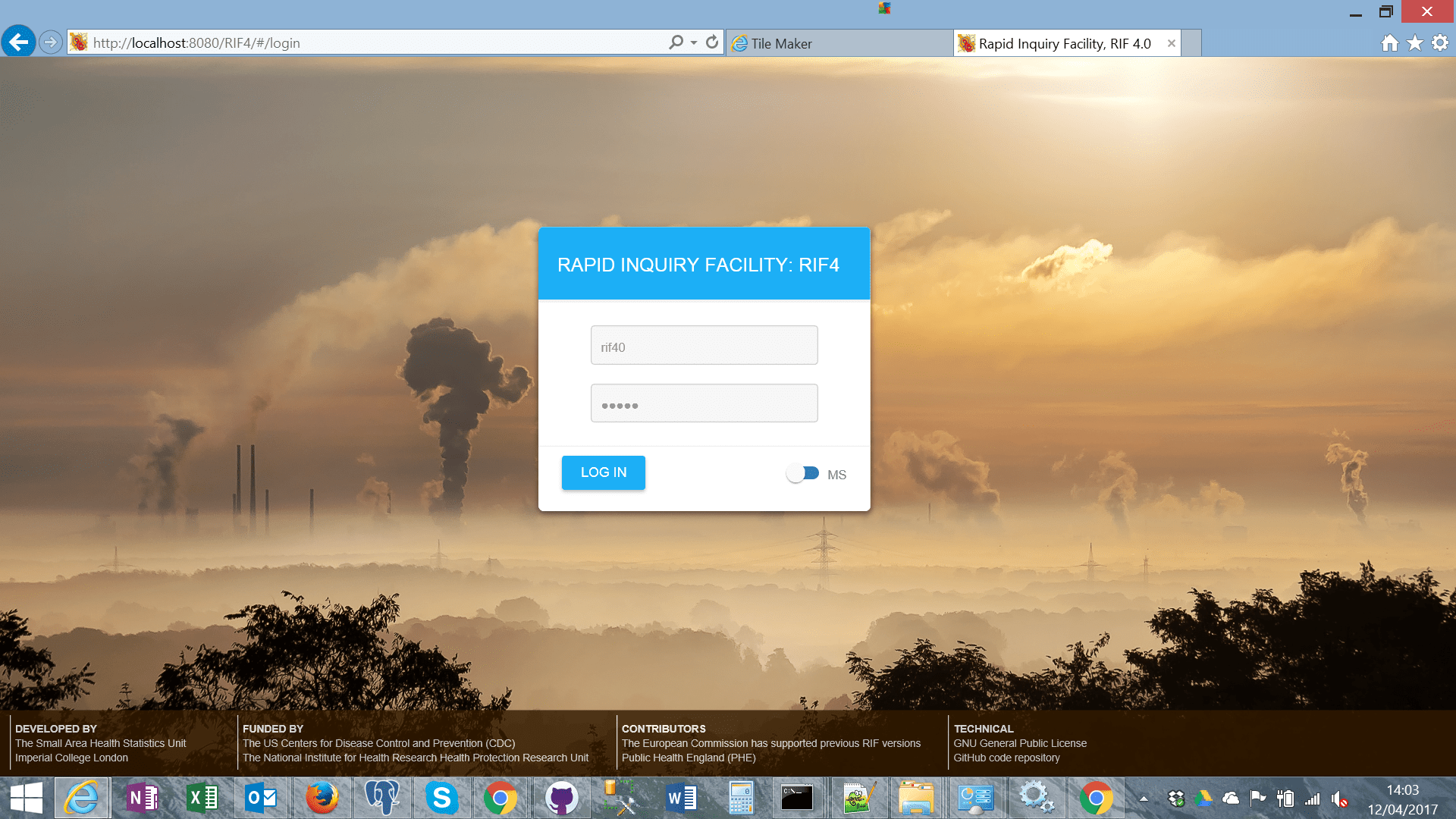Open a new blank browser tab
1456x819 pixels.
[1192, 43]
